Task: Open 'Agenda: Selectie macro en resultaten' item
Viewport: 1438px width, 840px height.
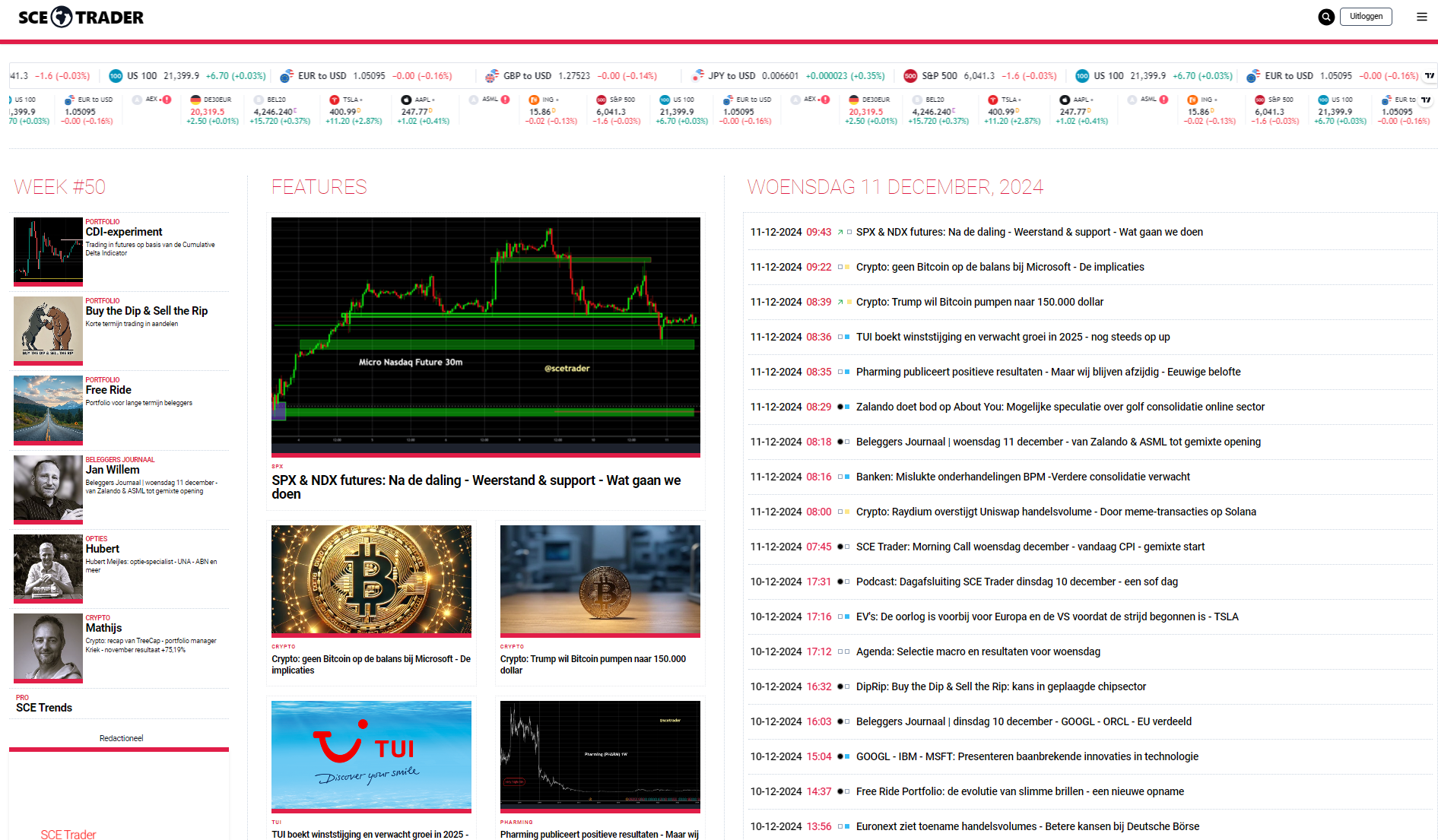Action: point(978,652)
